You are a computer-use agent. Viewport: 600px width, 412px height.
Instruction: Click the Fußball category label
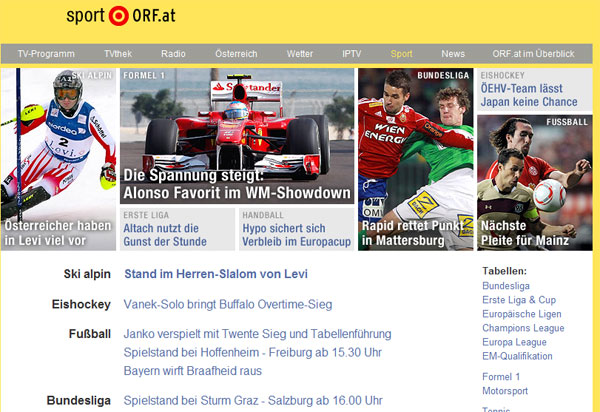tap(90, 334)
